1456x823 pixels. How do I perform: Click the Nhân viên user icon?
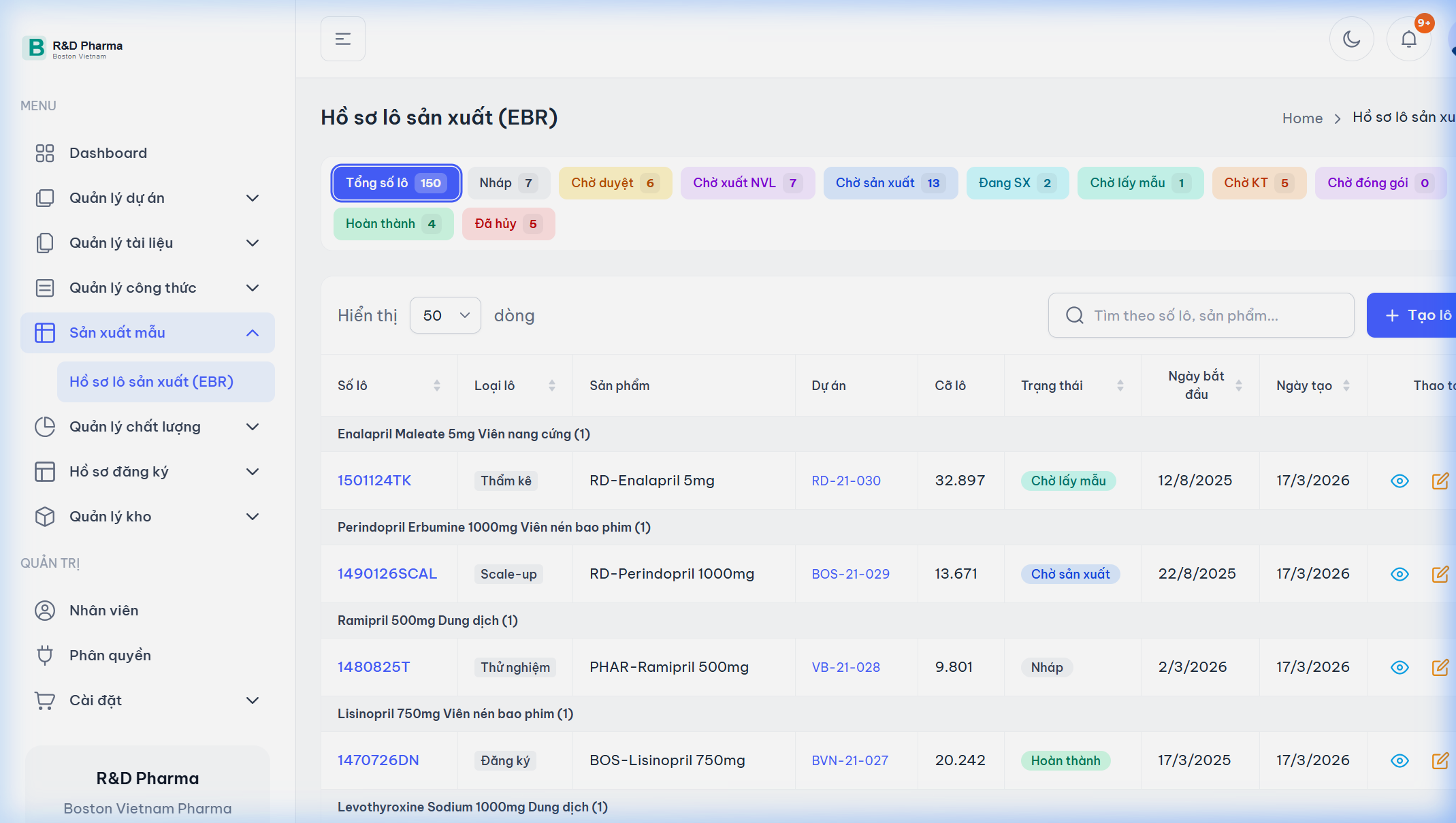click(x=45, y=611)
